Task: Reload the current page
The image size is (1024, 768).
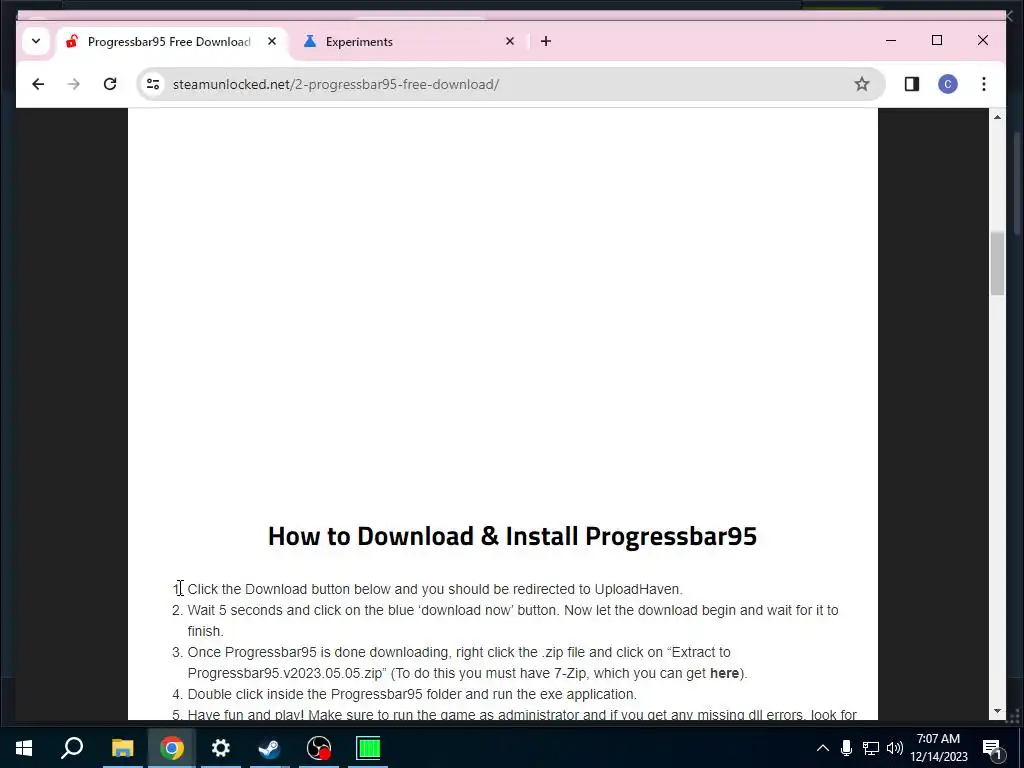Action: (110, 84)
